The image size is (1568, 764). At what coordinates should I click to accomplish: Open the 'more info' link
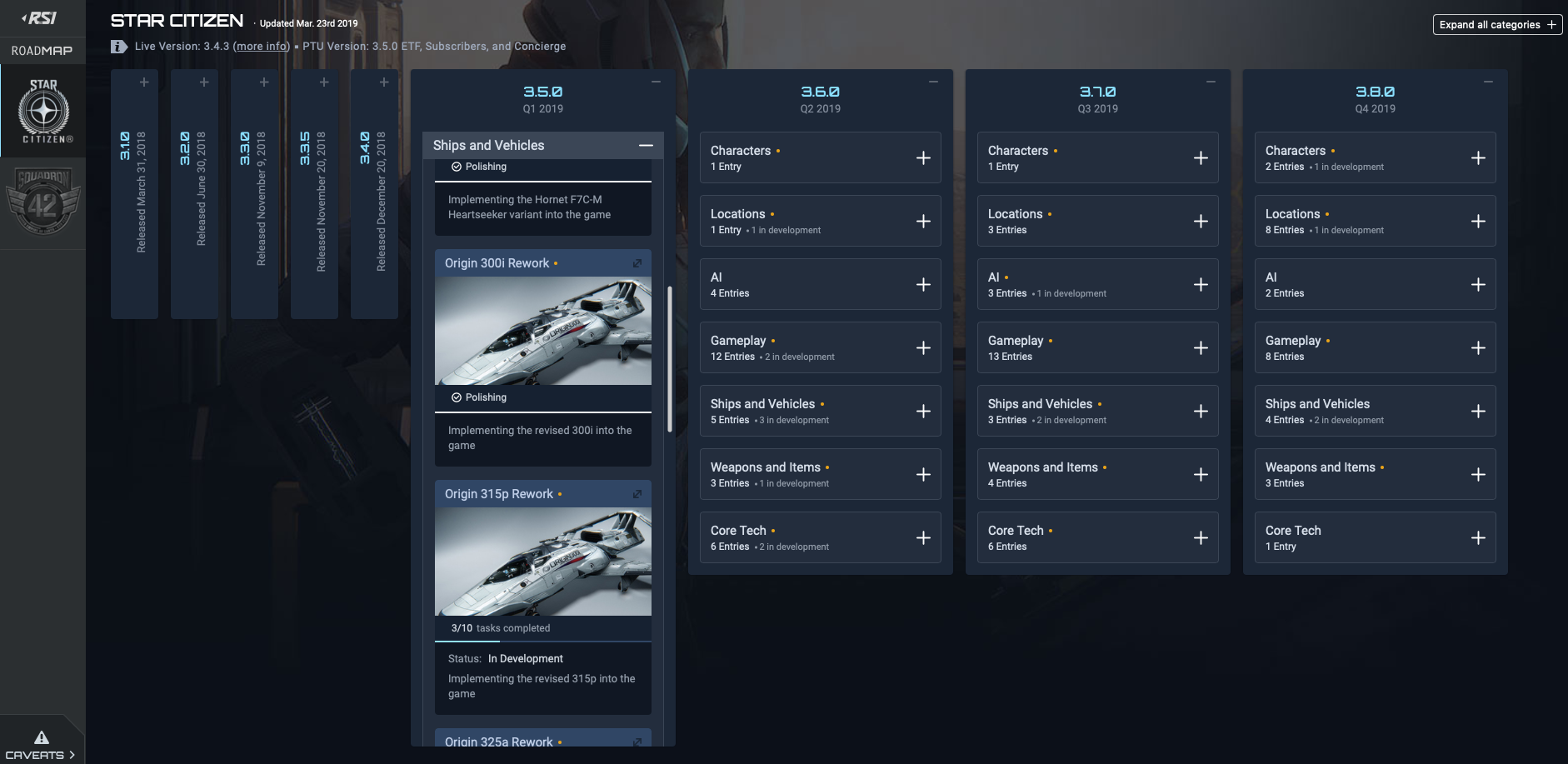262,47
